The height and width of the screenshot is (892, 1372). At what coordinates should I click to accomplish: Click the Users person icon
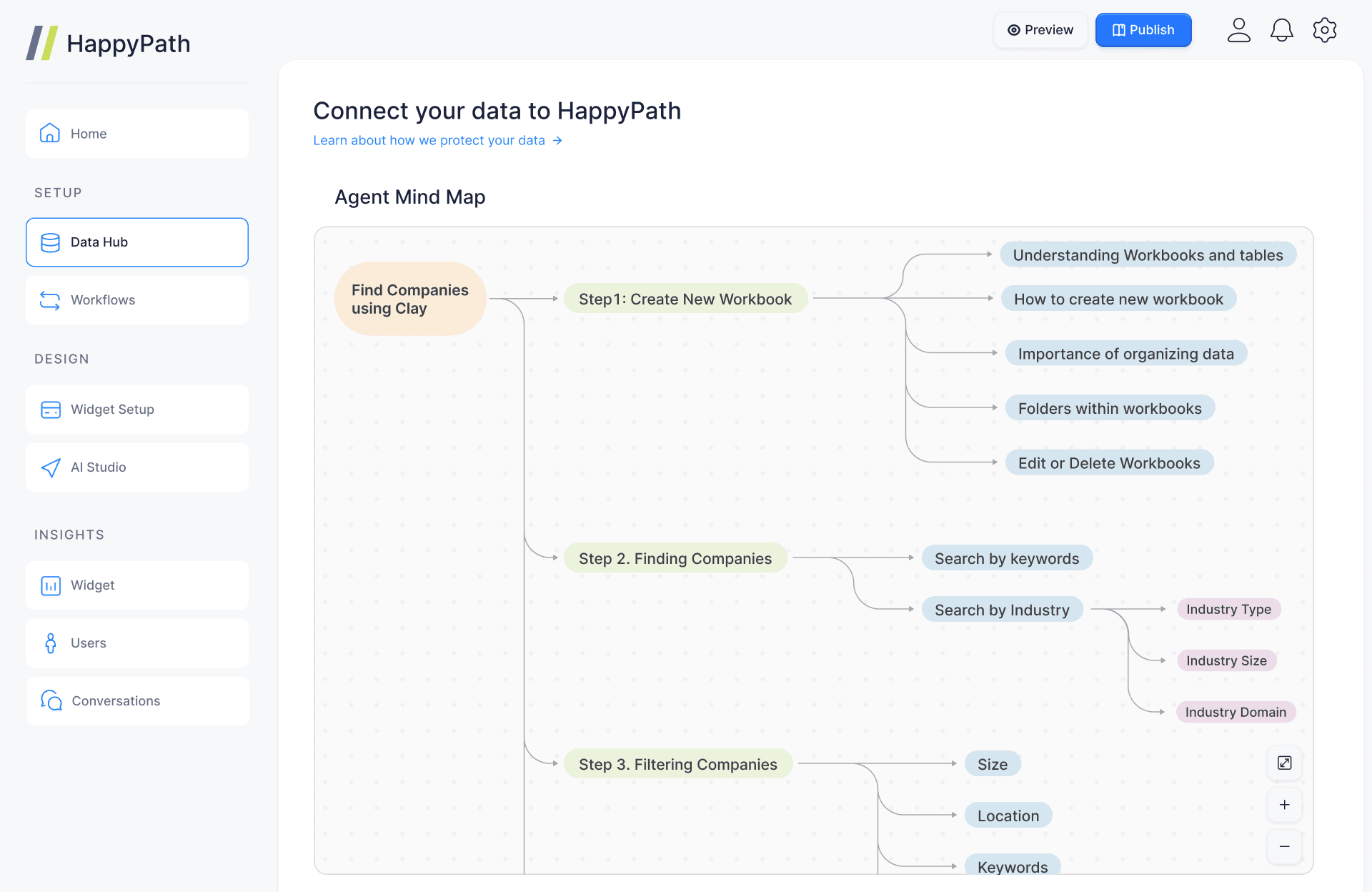pyautogui.click(x=51, y=643)
